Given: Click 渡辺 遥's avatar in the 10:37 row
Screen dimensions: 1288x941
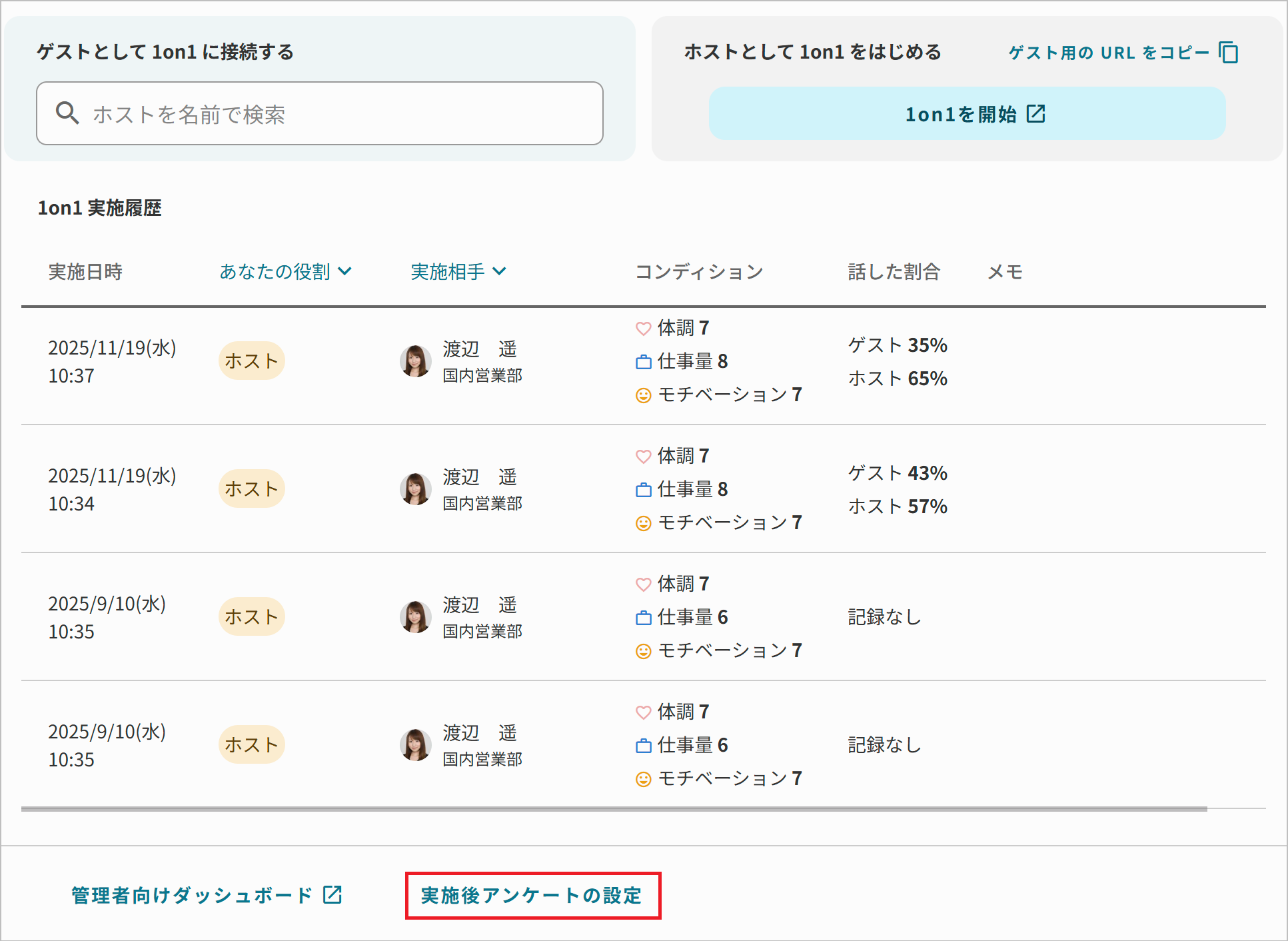Looking at the screenshot, I should click(415, 361).
